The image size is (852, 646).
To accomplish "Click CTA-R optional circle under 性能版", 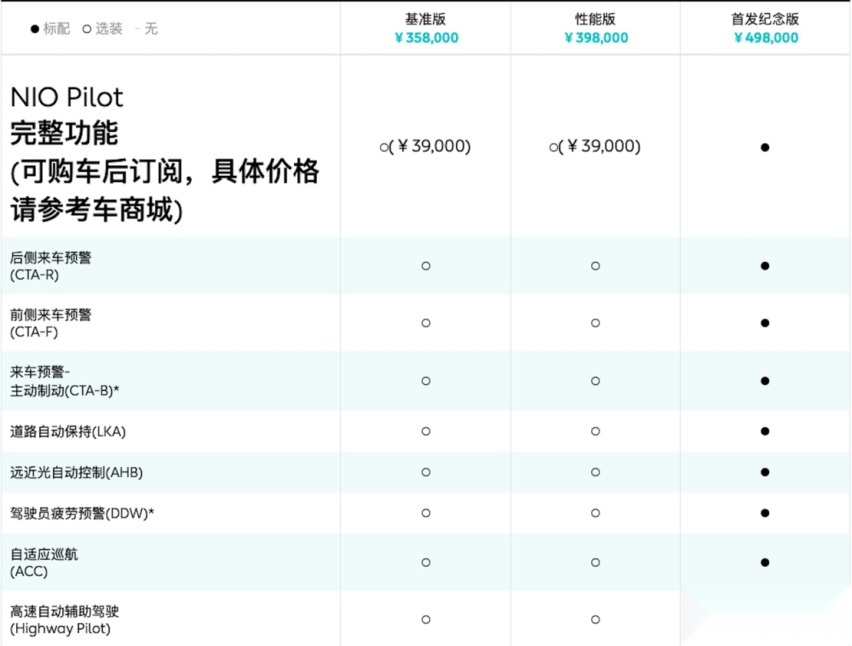I will [x=596, y=266].
